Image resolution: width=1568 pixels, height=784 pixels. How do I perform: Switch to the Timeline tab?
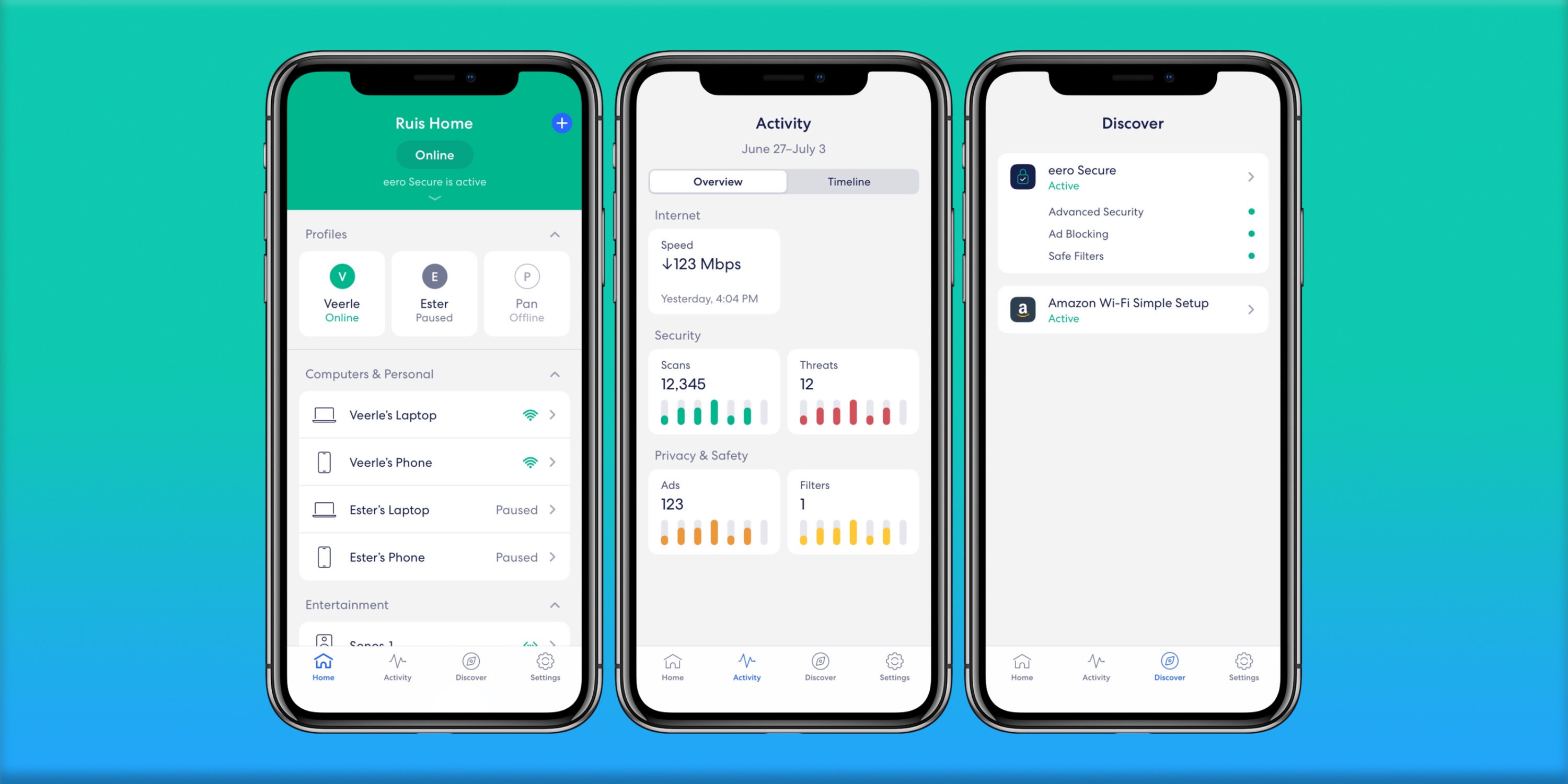click(x=848, y=181)
